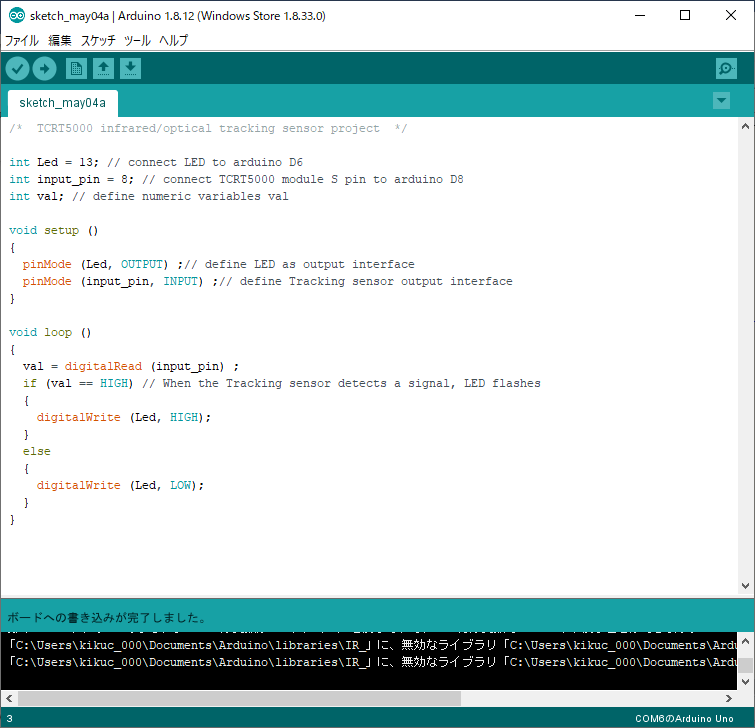Screen dimensions: 755x728
Task: Click the editor scrollbar down arrow
Action: (x=745, y=585)
